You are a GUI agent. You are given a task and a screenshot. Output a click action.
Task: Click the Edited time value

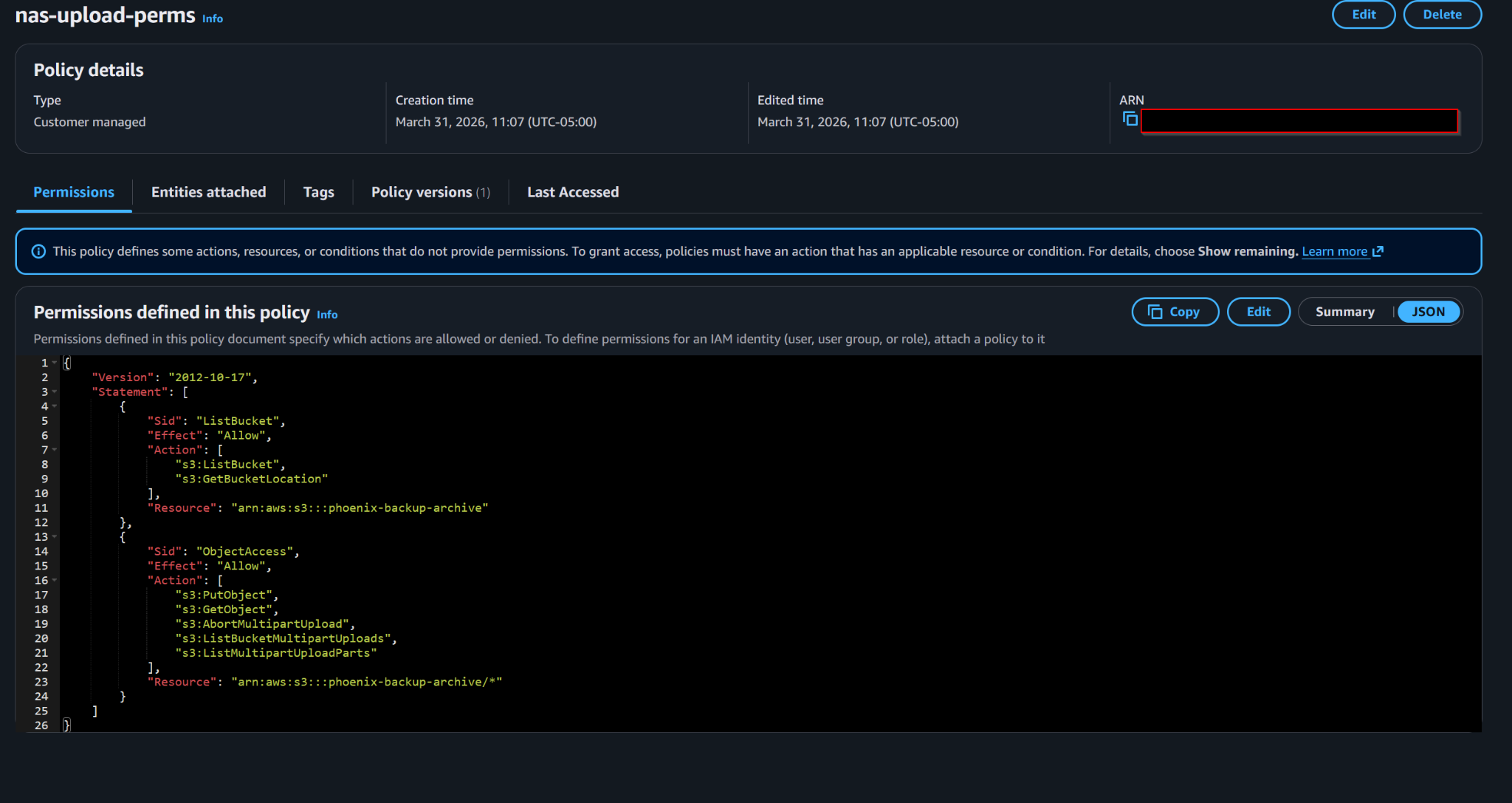click(x=858, y=122)
